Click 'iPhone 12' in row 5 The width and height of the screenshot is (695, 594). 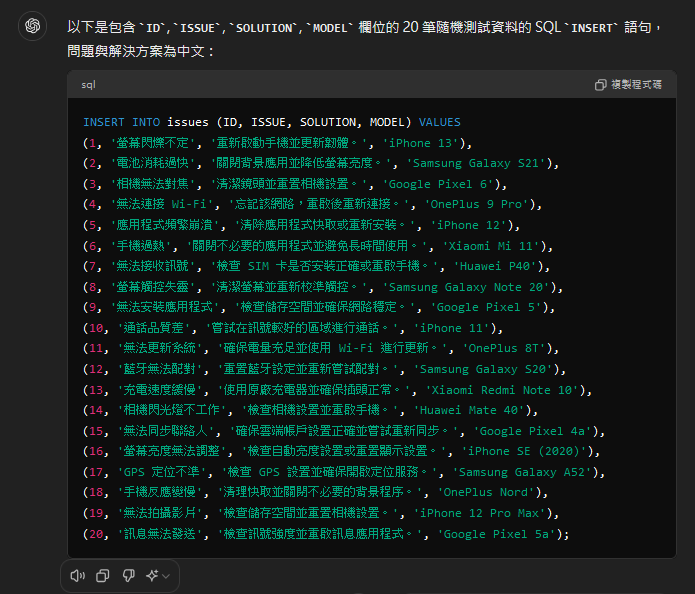[469, 226]
